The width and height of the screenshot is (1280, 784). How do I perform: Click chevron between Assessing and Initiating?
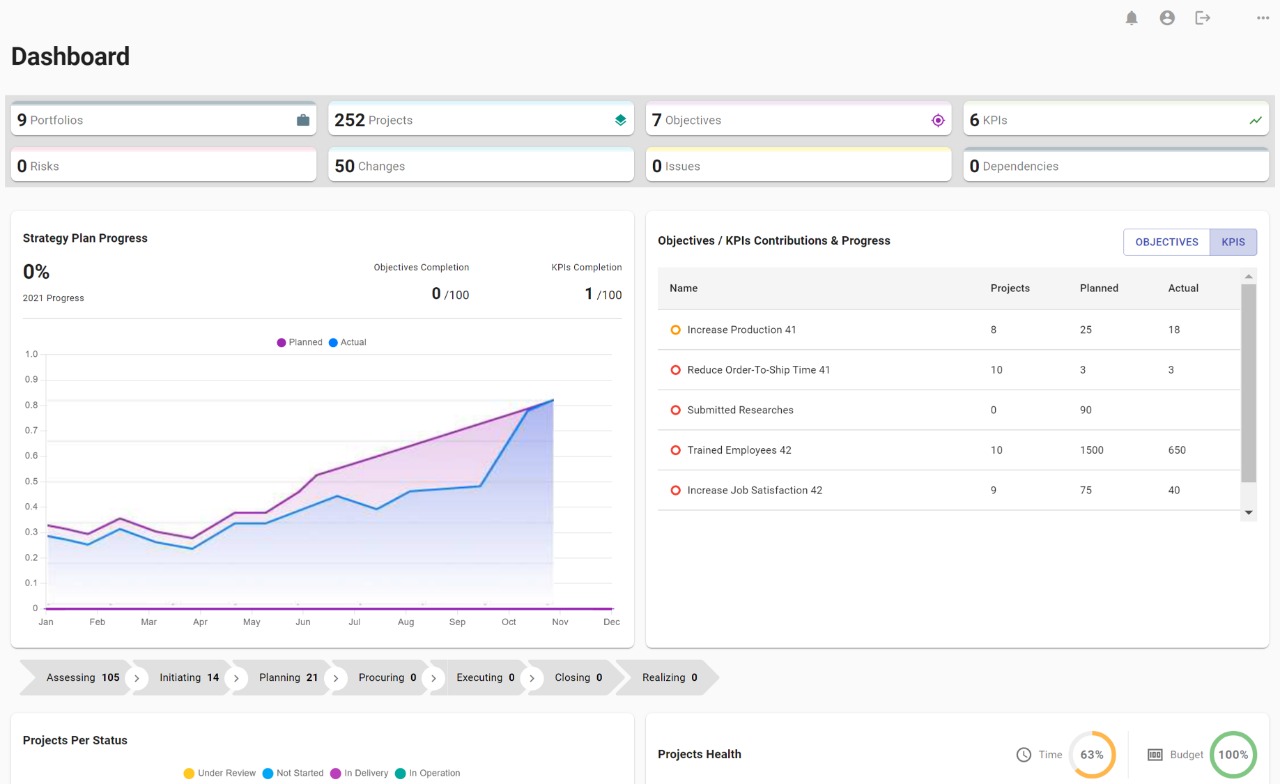coord(138,678)
